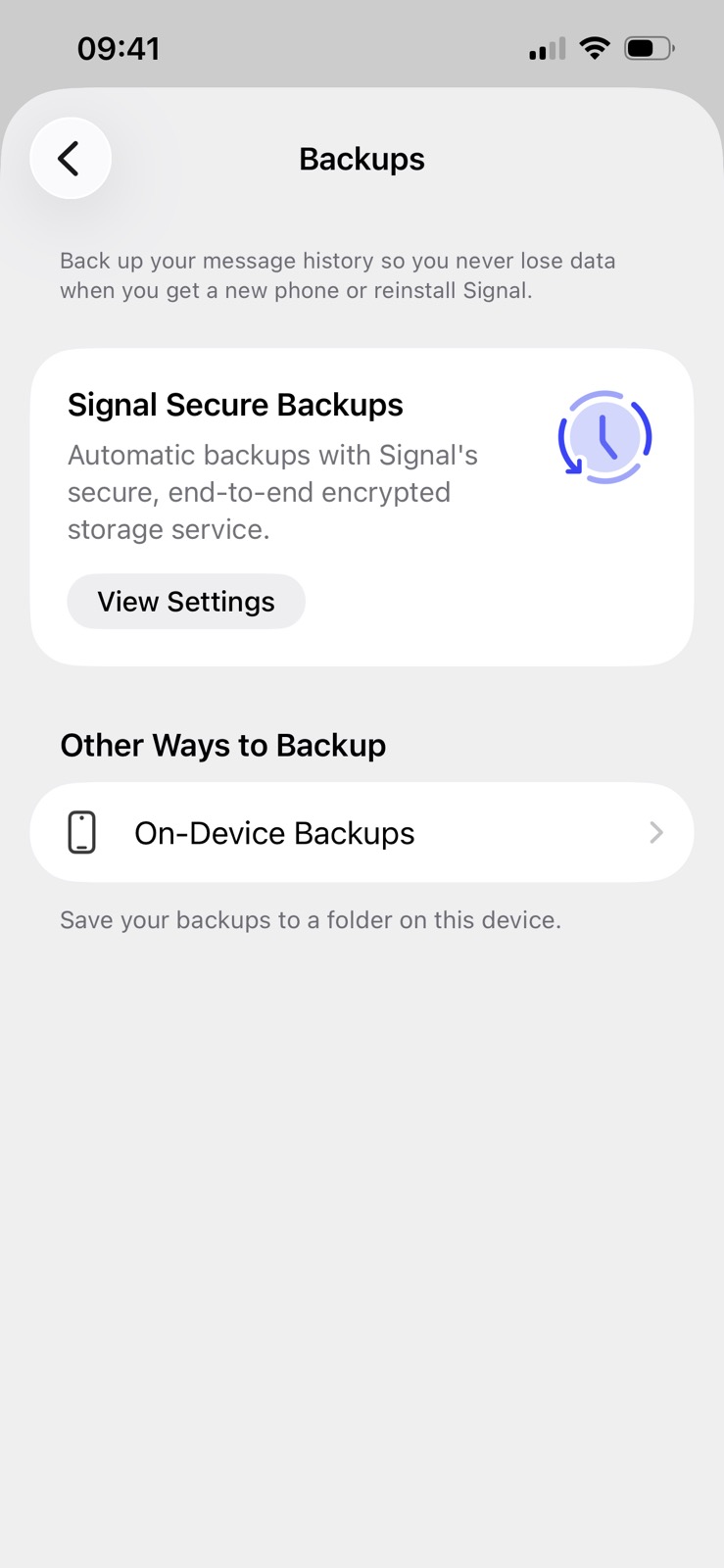Open the On-Device Backups row

click(362, 833)
